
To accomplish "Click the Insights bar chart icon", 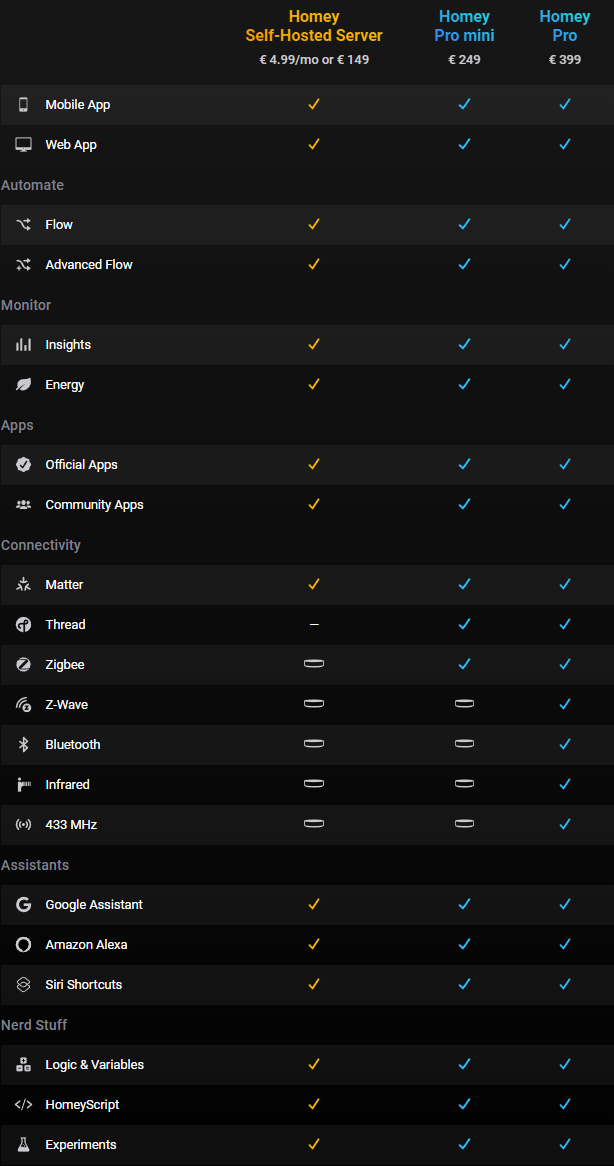I will (x=23, y=345).
